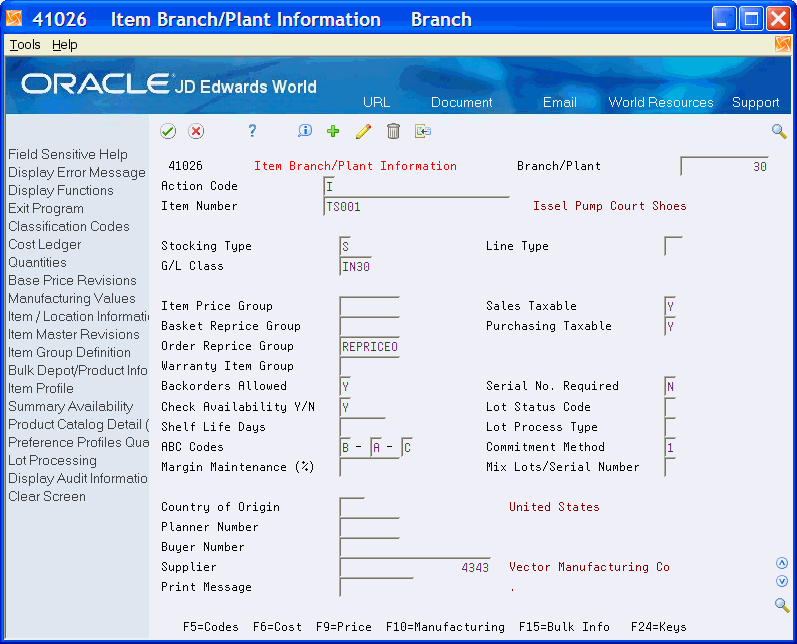Image resolution: width=797 pixels, height=644 pixels.
Task: Click the exit program toolbar icon
Action: (422, 131)
